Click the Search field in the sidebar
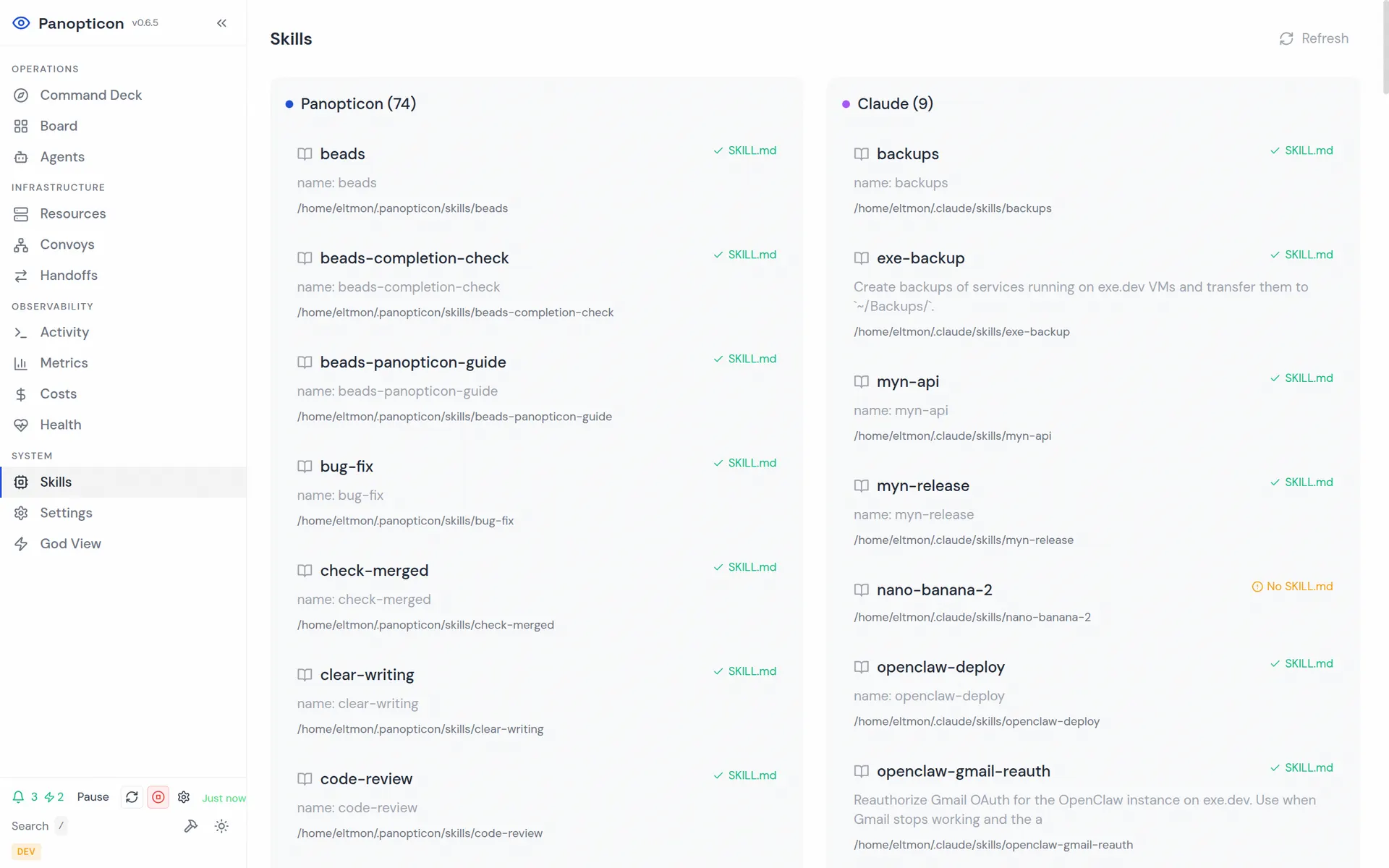This screenshot has height=868, width=1389. click(39, 826)
